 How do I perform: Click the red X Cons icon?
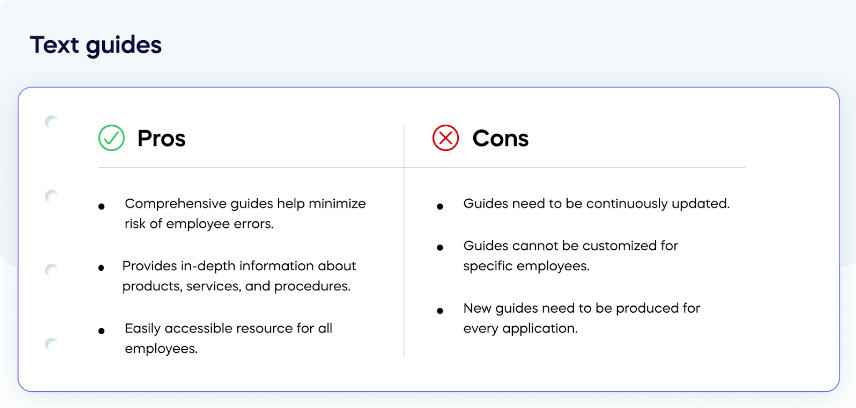click(445, 138)
